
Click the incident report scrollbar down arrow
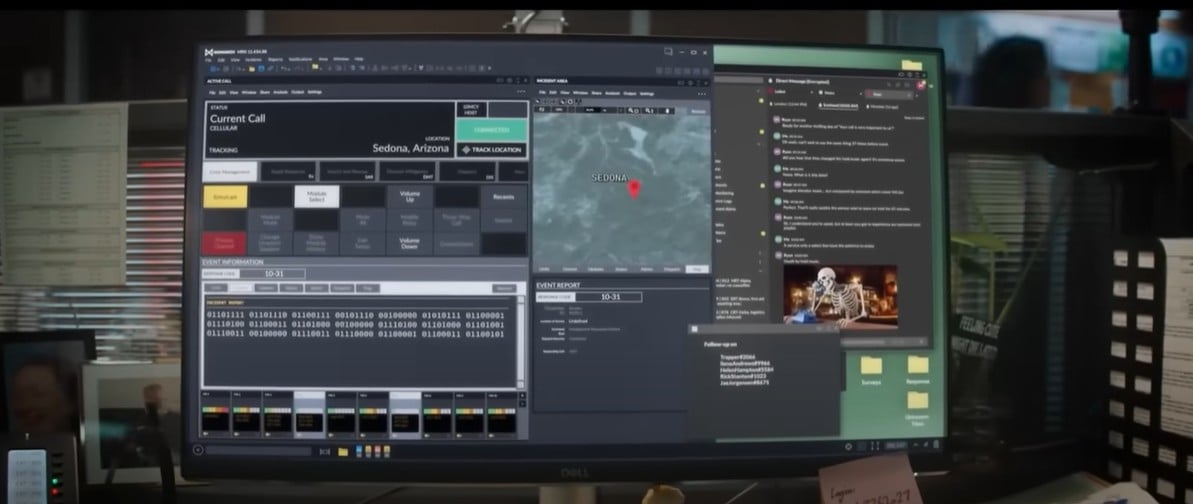tap(520, 383)
